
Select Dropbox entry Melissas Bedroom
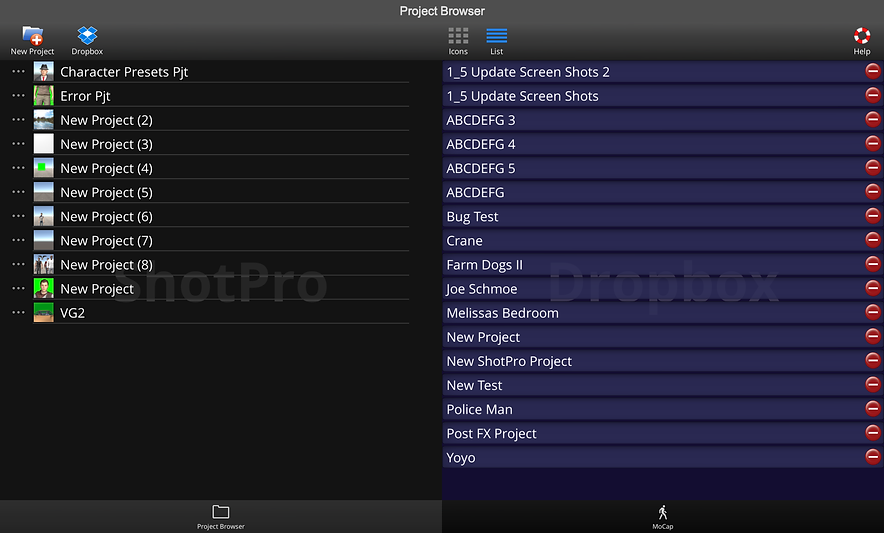(x=662, y=313)
